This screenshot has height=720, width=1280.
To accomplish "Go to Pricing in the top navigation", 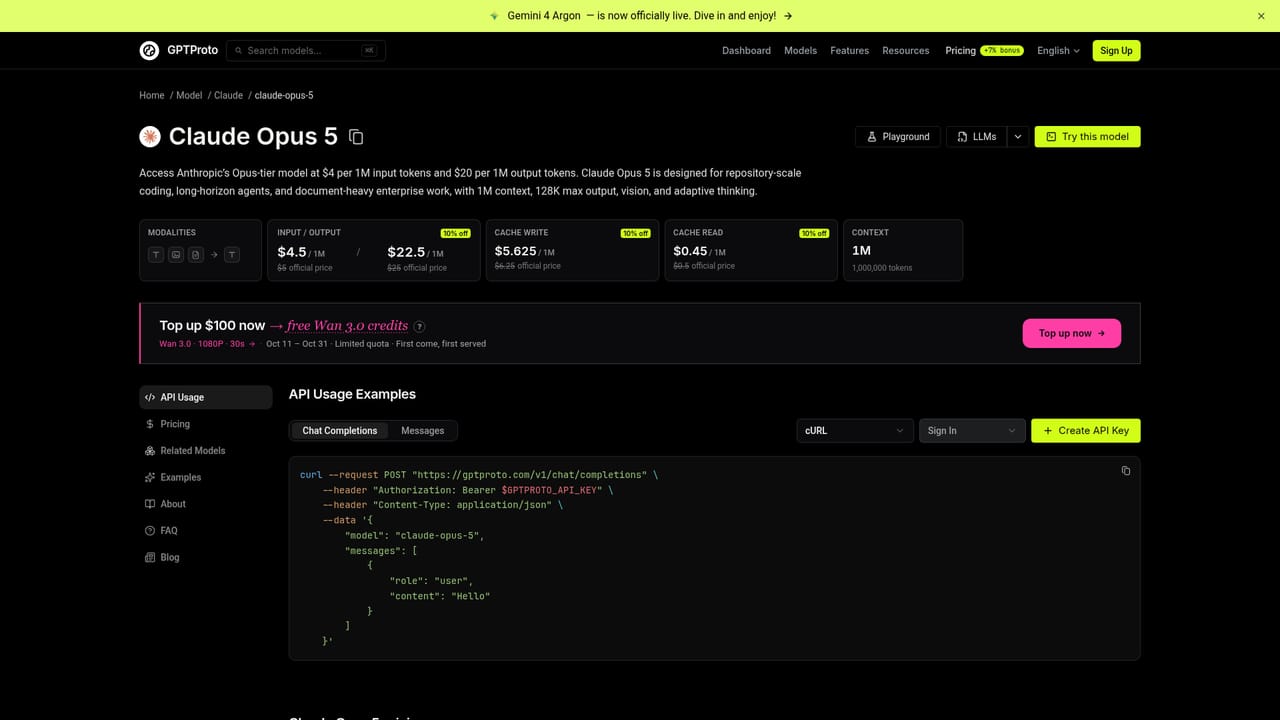I will tap(960, 51).
